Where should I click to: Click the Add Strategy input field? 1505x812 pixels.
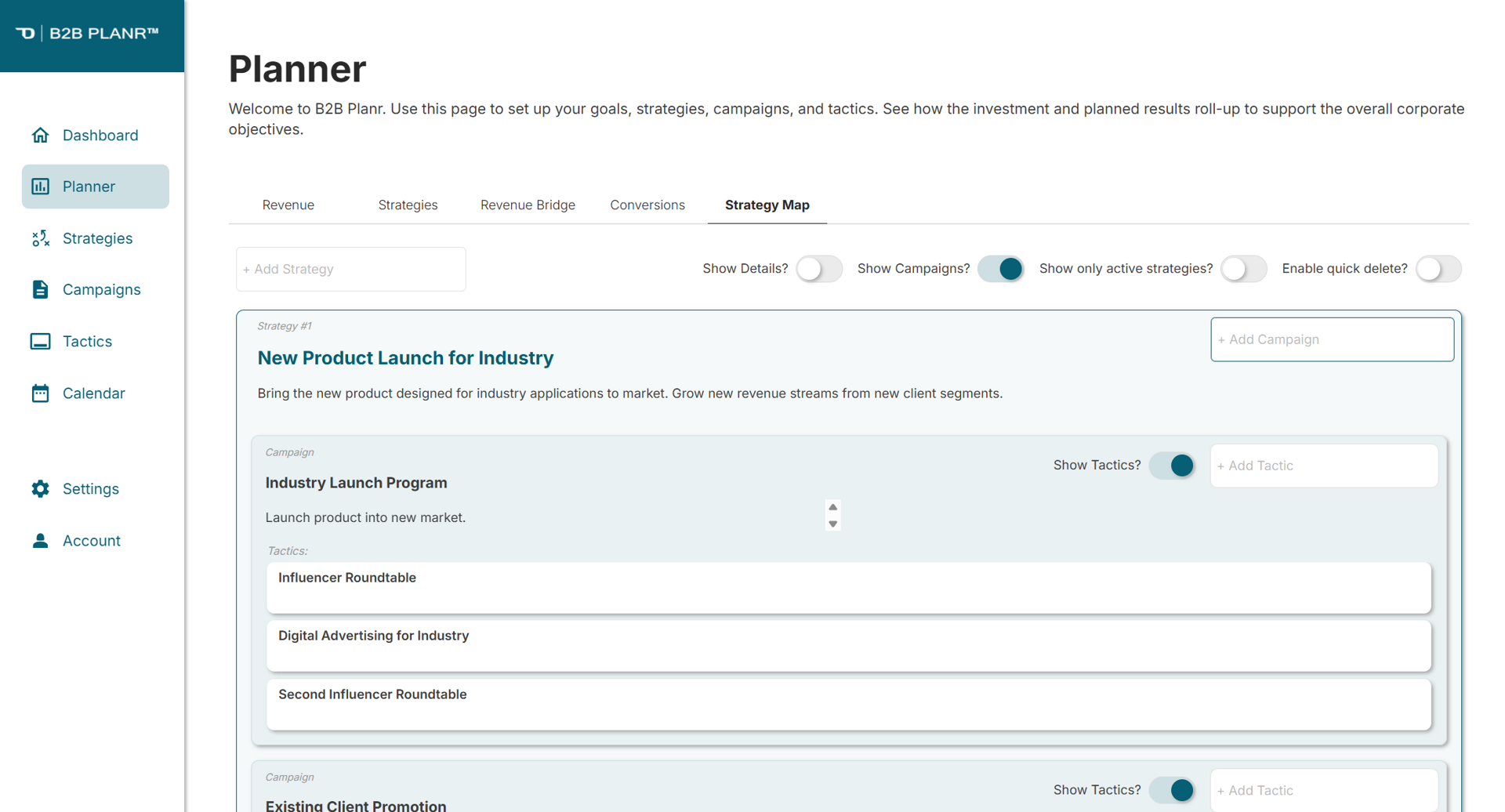pos(350,269)
